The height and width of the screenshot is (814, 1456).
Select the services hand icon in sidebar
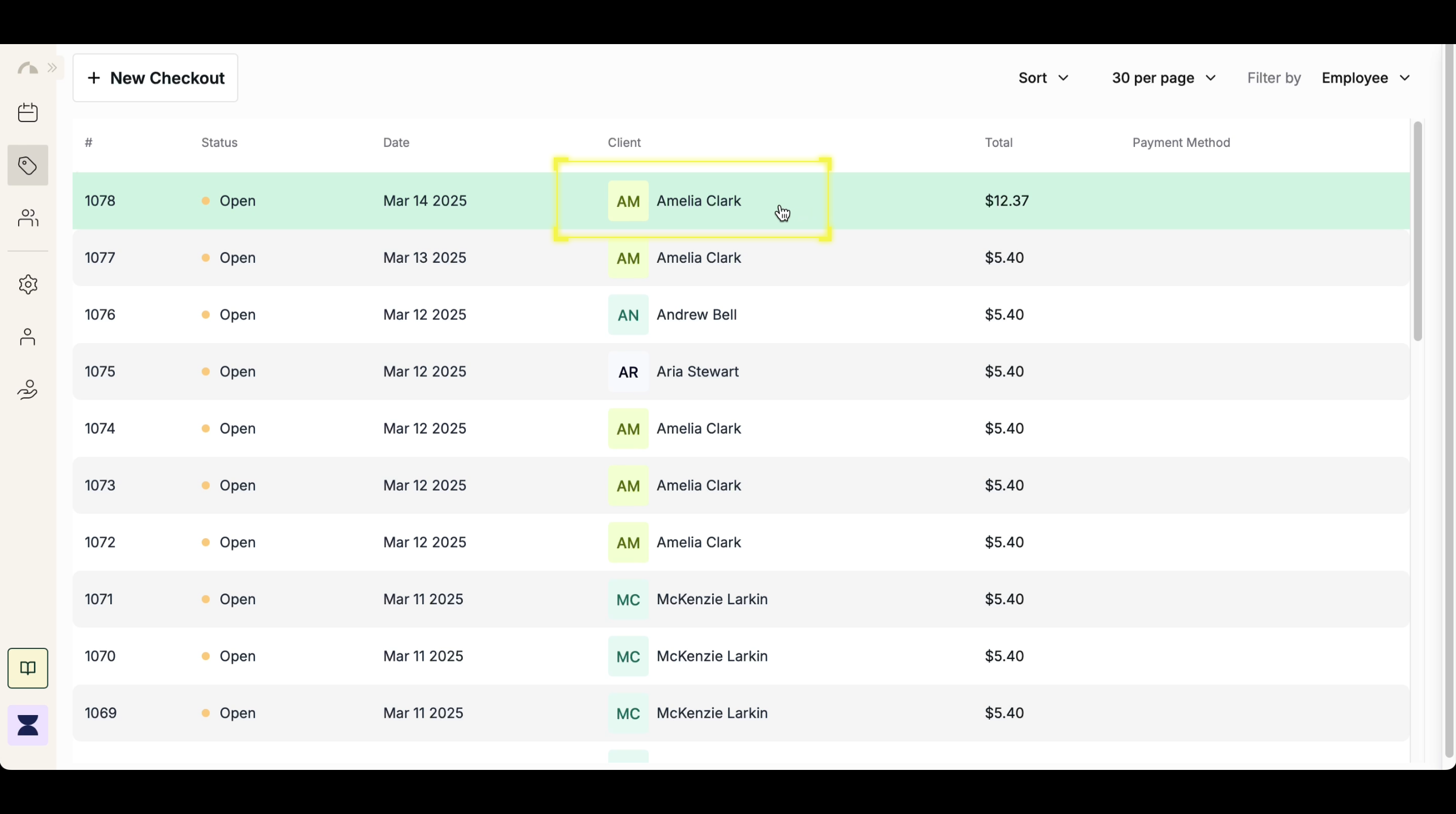(27, 389)
